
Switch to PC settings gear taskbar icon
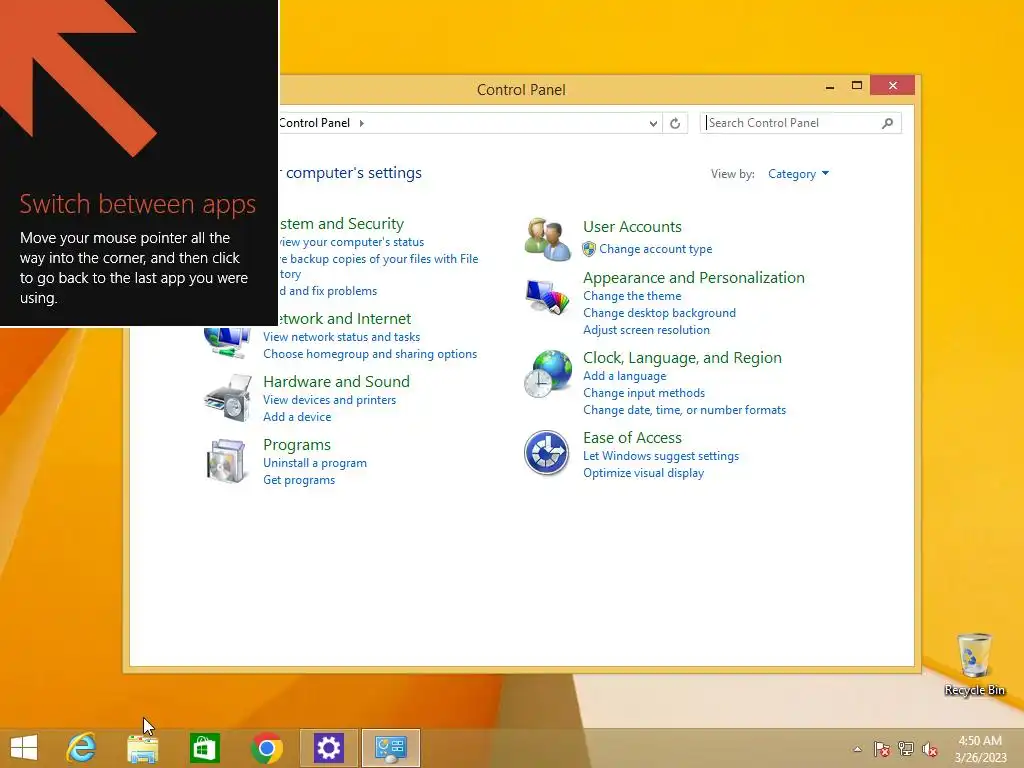tap(328, 748)
